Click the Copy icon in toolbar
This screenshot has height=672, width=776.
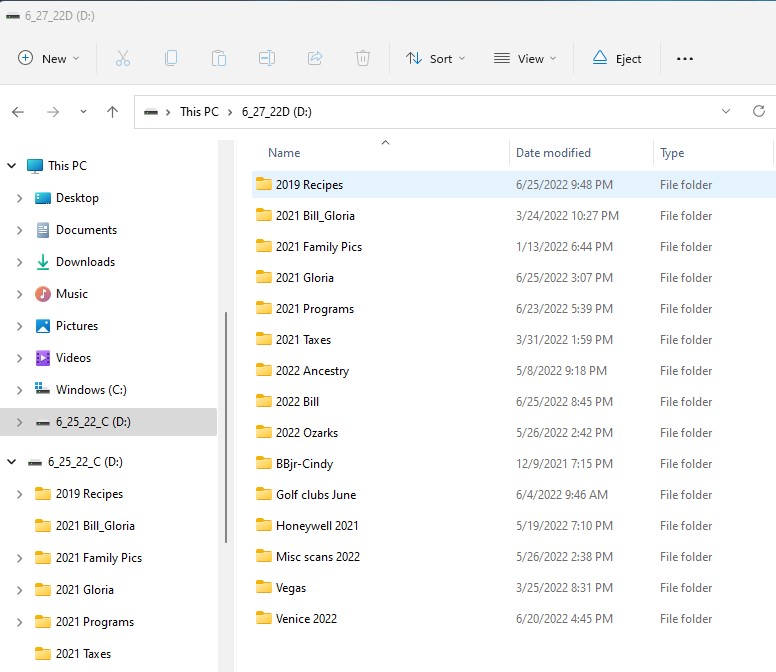click(171, 58)
